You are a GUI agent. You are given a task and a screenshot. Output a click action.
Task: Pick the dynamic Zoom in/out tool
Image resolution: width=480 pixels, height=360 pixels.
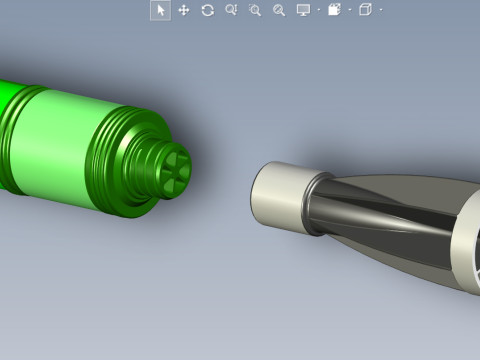231,10
